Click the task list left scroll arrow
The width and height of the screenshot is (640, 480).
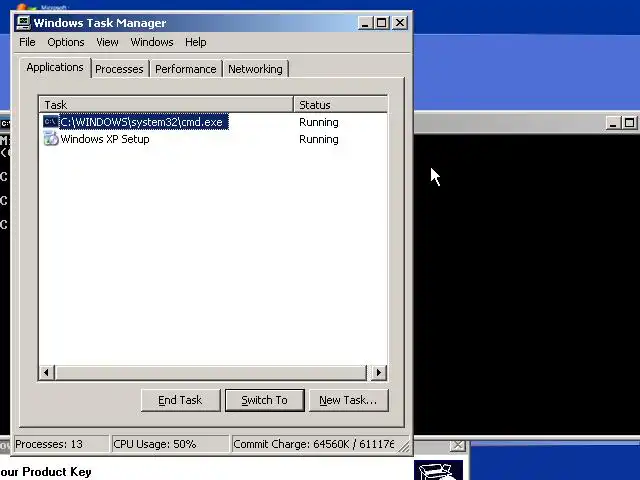pos(47,372)
